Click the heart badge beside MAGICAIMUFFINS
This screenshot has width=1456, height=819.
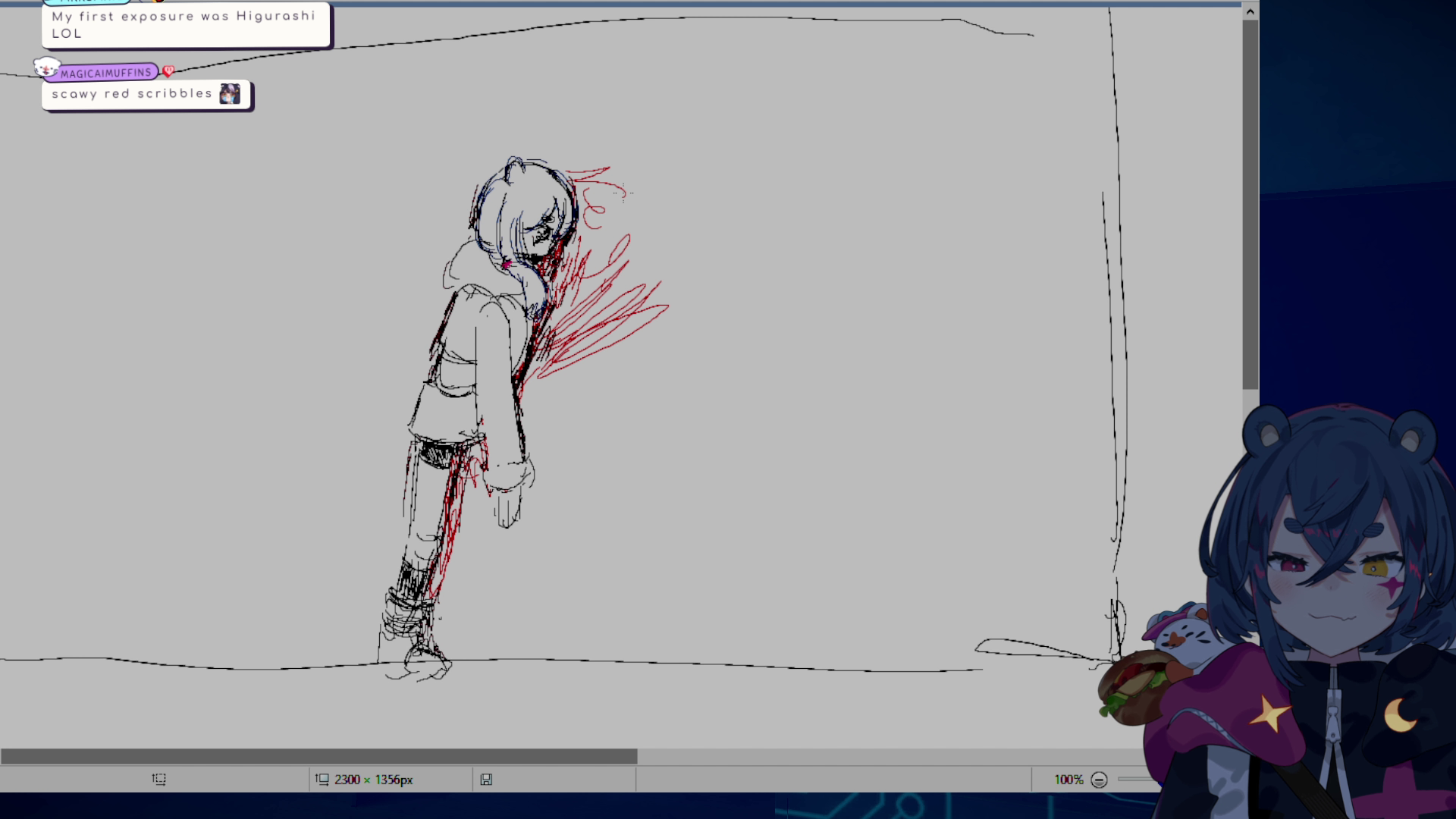(x=168, y=71)
